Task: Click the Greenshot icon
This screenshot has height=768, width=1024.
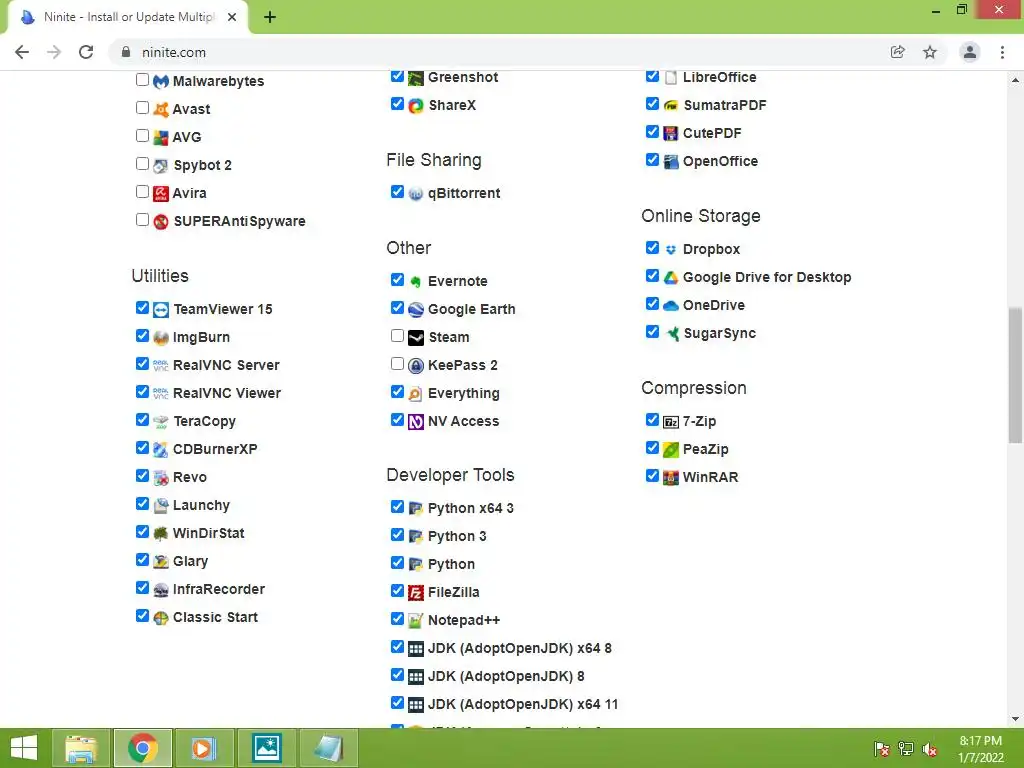Action: tap(416, 78)
